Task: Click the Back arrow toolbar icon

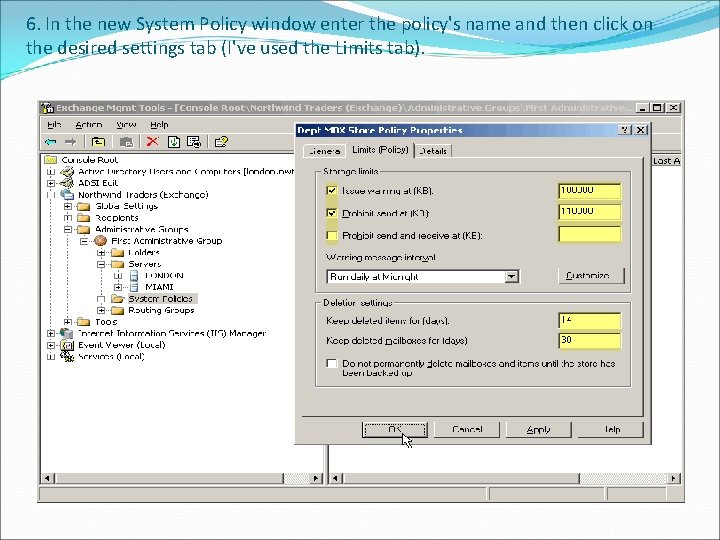Action: pos(51,142)
